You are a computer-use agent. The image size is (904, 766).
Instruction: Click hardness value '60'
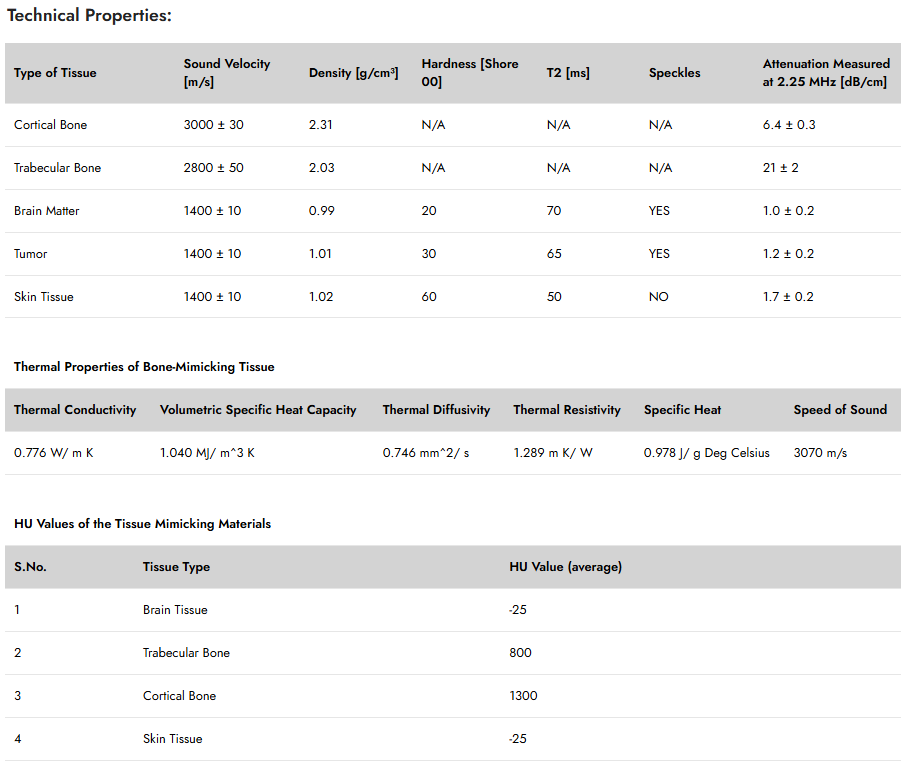tap(429, 297)
